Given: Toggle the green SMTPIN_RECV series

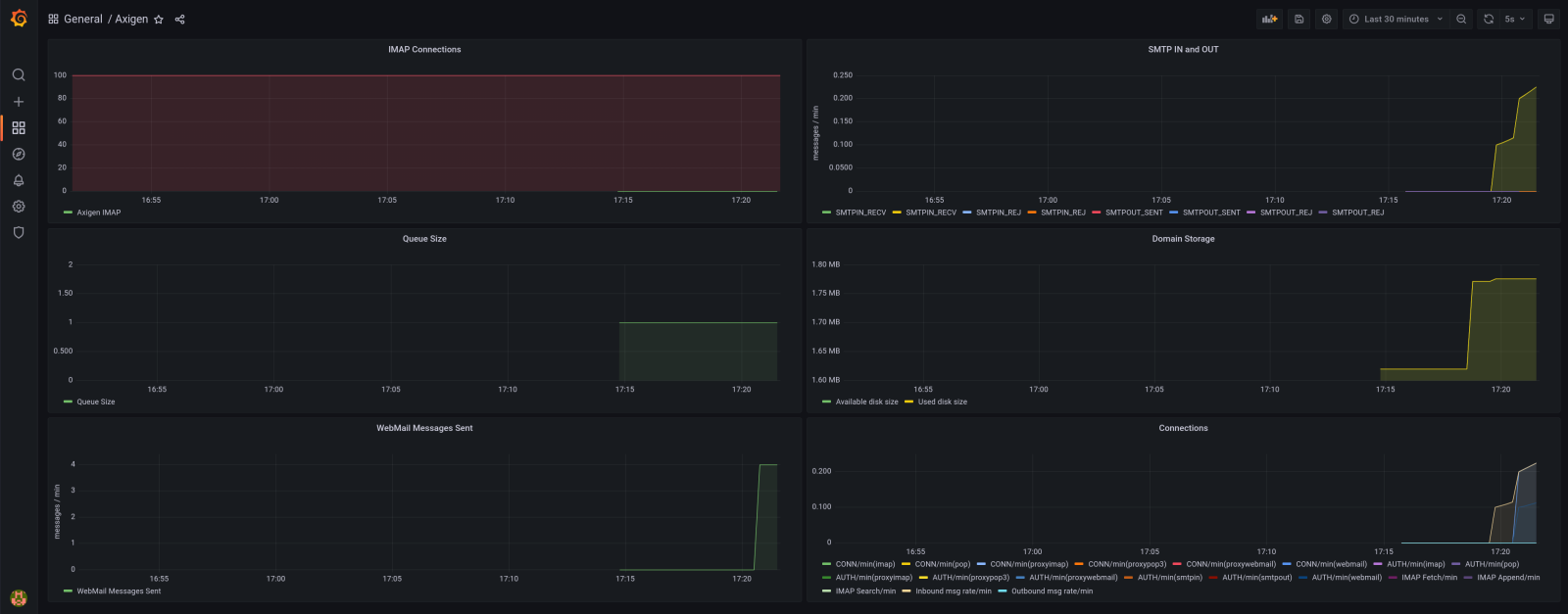Looking at the screenshot, I should point(860,213).
